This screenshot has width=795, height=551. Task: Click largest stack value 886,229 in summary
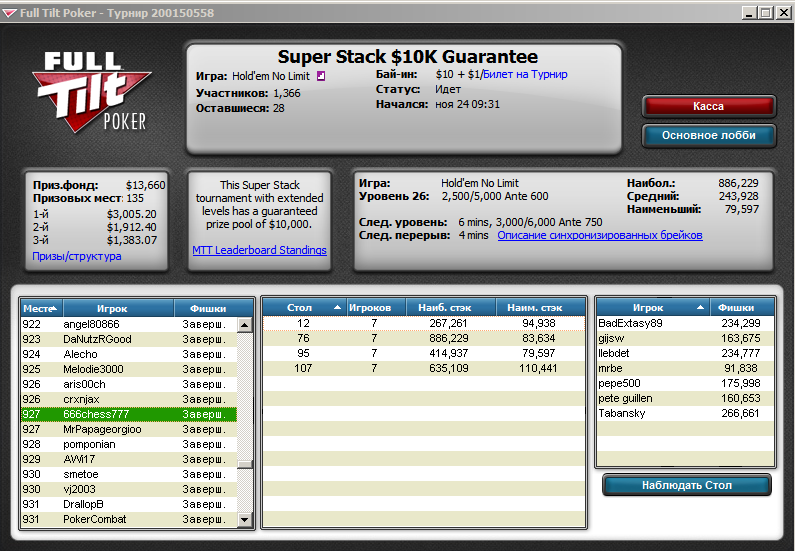click(738, 183)
